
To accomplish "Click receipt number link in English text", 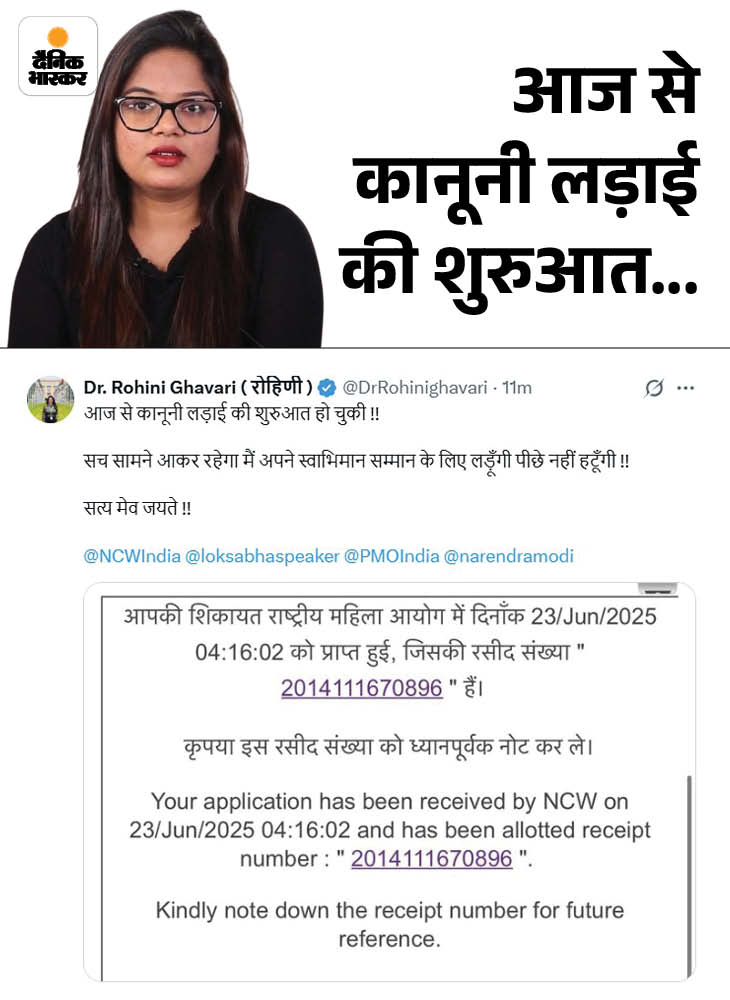I will pos(432,858).
